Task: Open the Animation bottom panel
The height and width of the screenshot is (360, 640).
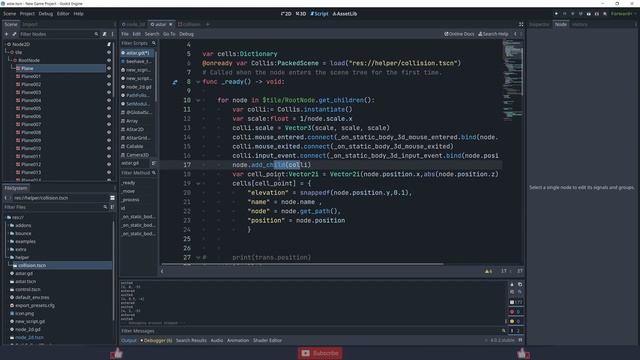Action: [238, 340]
